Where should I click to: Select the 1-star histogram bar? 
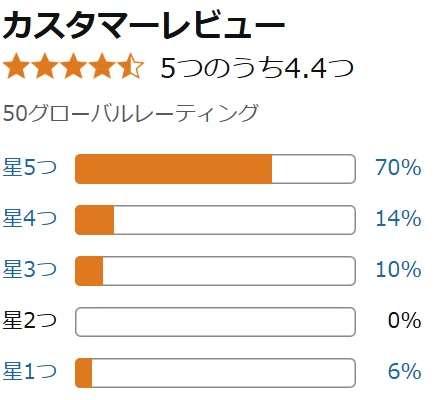pos(215,373)
